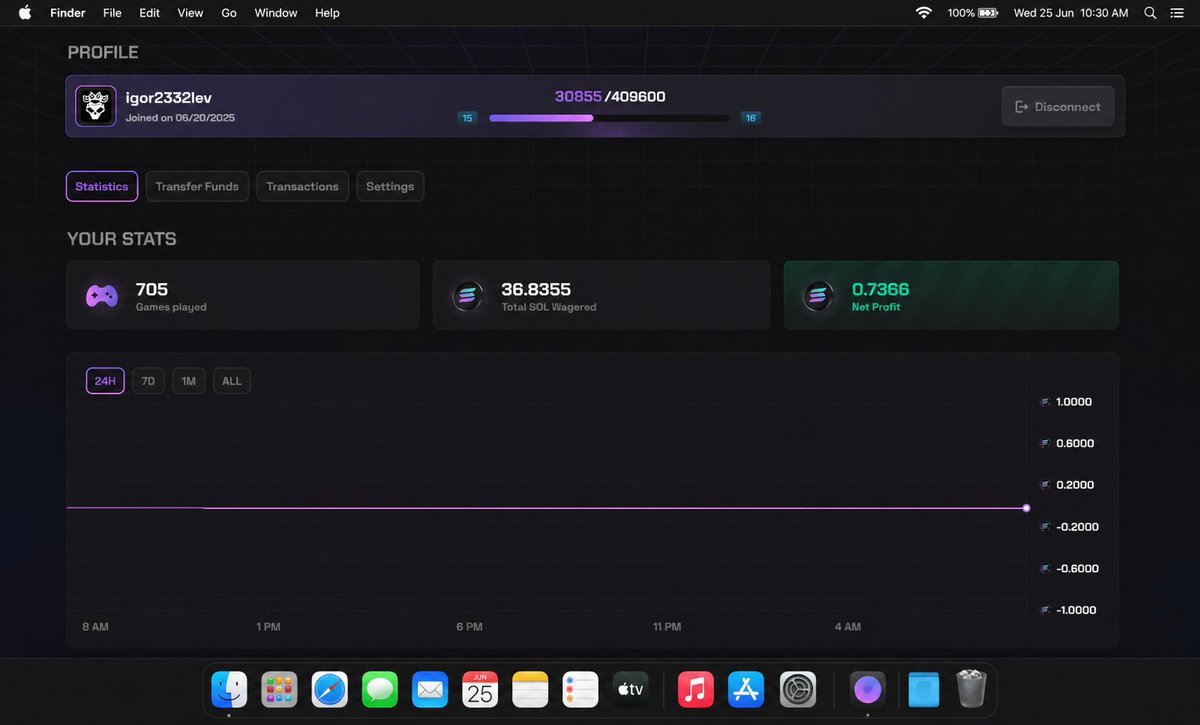Click the level 15 badge
This screenshot has height=725, width=1200.
coord(467,118)
